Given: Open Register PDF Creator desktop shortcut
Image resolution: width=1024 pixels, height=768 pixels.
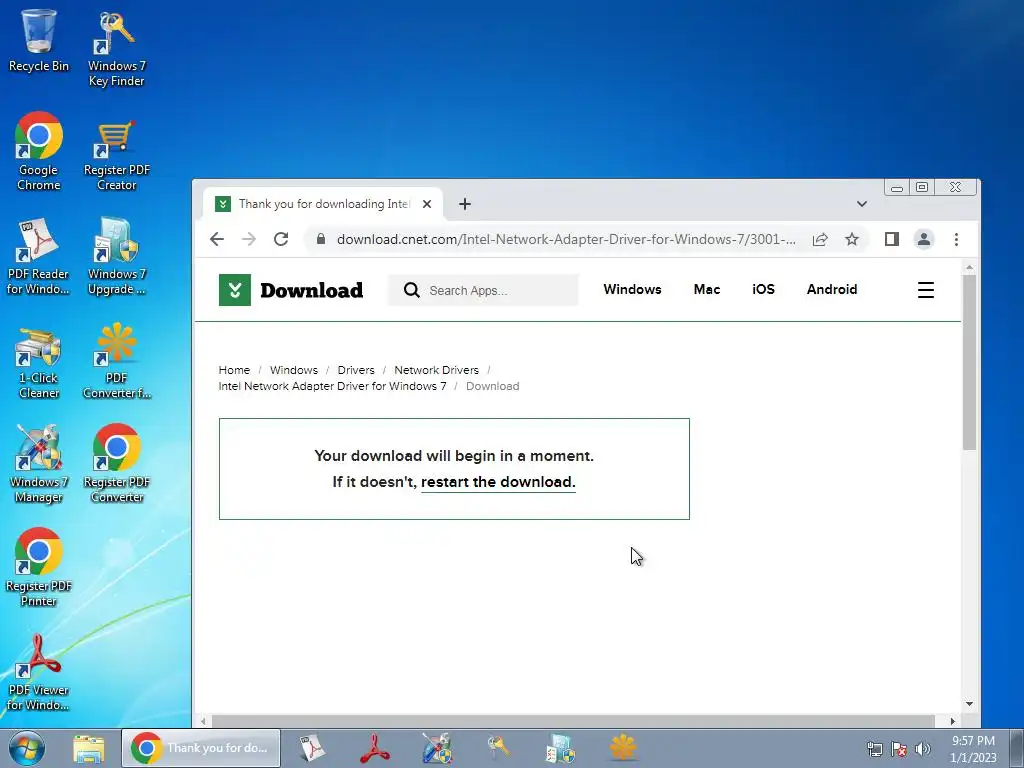Looking at the screenshot, I should (x=116, y=155).
